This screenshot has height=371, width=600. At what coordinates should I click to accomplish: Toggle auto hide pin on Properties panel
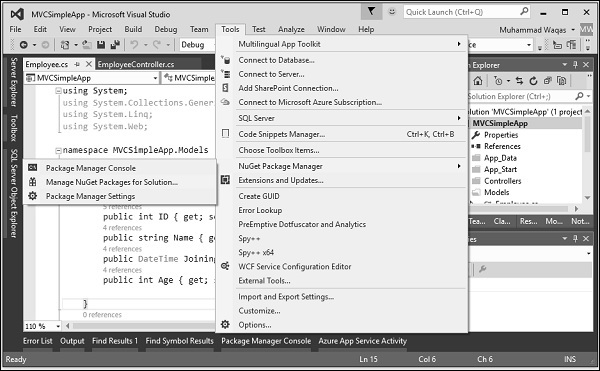[x=575, y=238]
